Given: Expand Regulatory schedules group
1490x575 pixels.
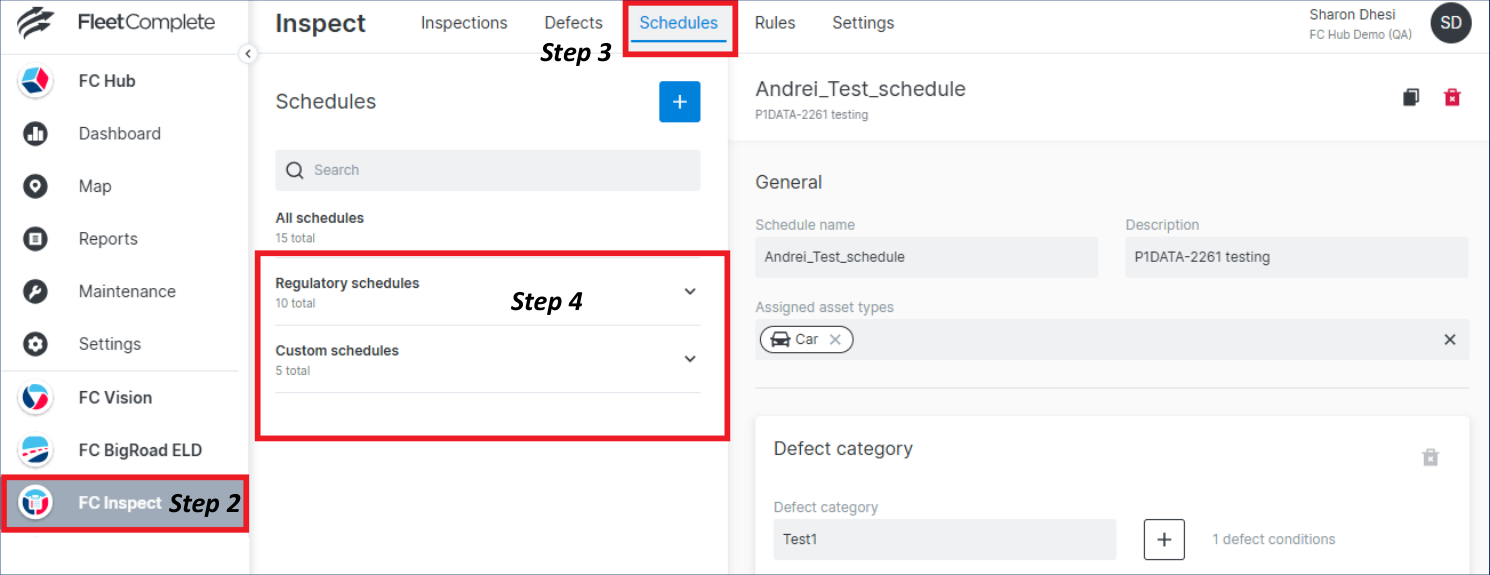Looking at the screenshot, I should 690,291.
